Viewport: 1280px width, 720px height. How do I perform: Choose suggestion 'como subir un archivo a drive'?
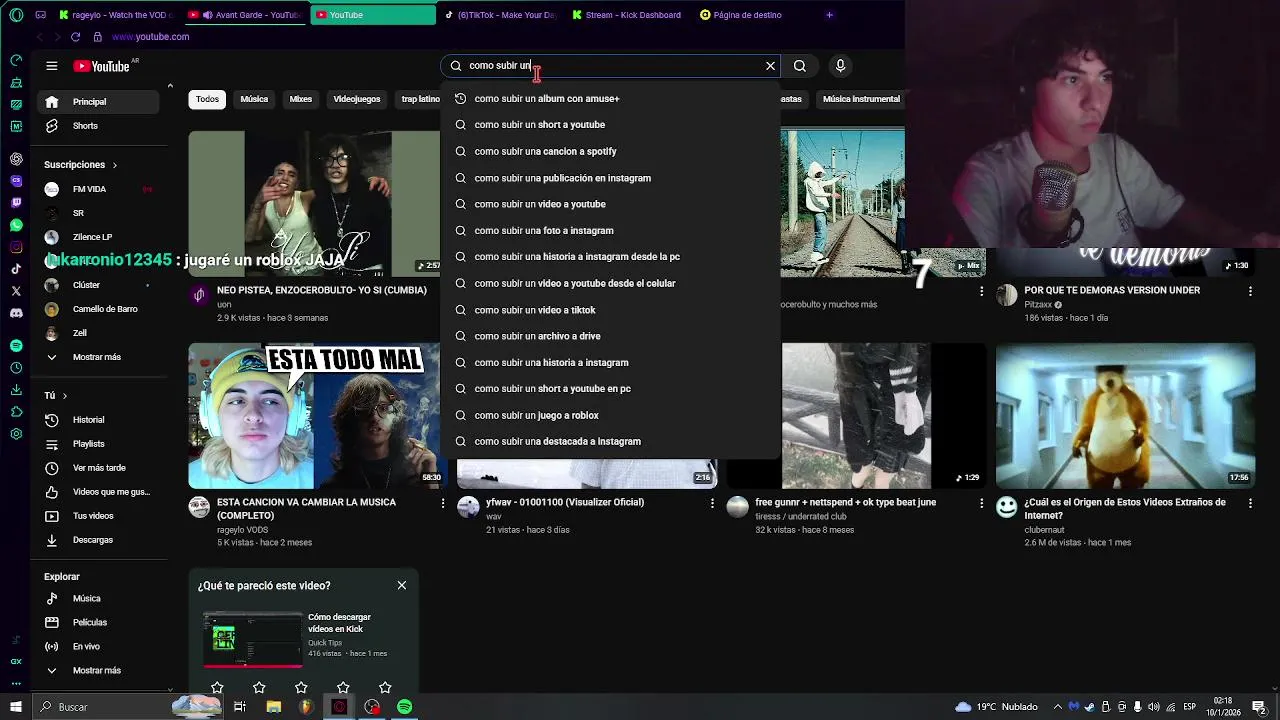pyautogui.click(x=610, y=336)
